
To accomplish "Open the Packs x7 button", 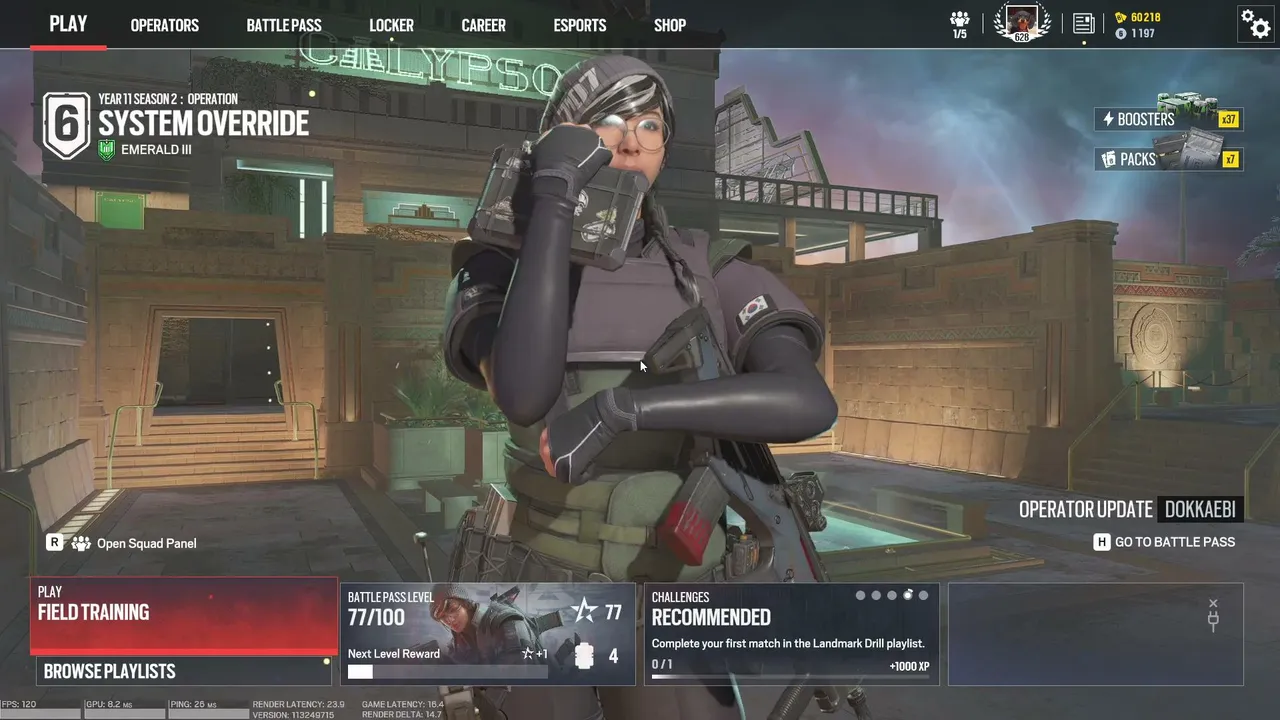I will [x=1168, y=159].
